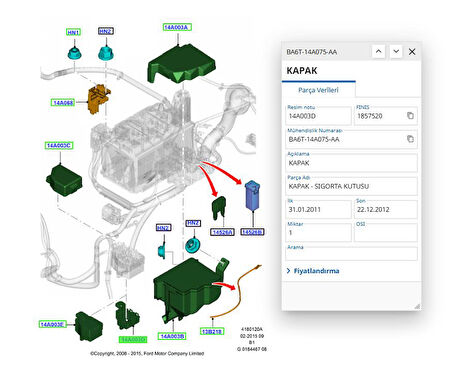Click the panel title BA6T-14A075-AA
452x373 pixels.
coord(312,52)
